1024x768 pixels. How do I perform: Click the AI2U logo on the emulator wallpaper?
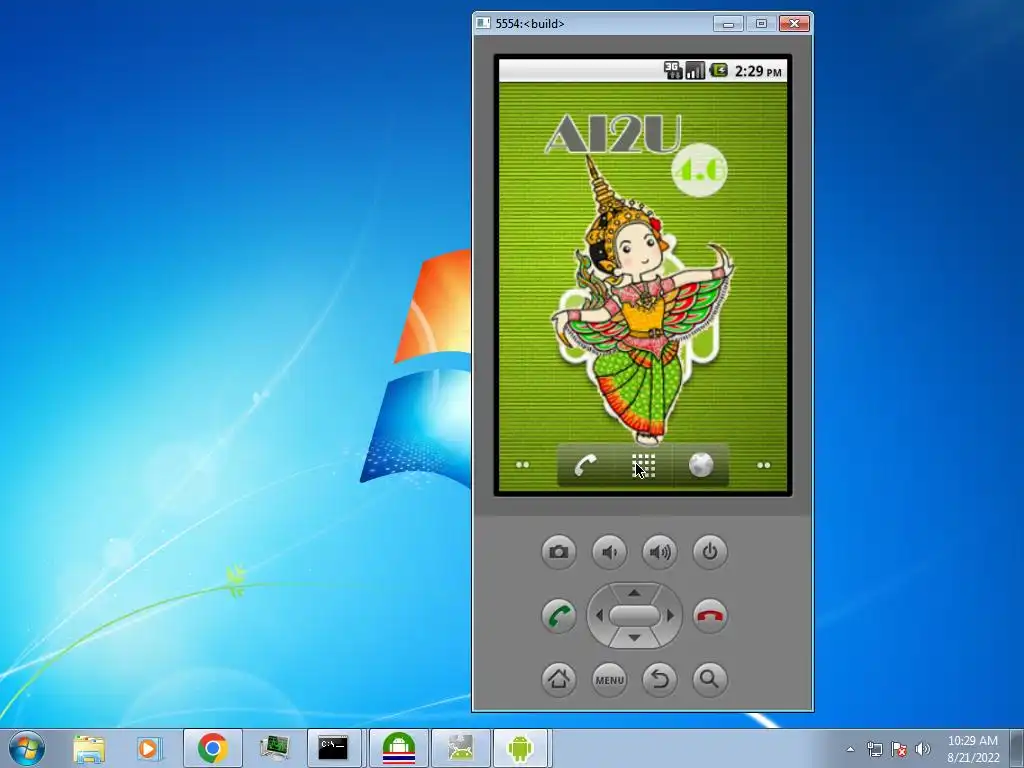click(x=613, y=134)
